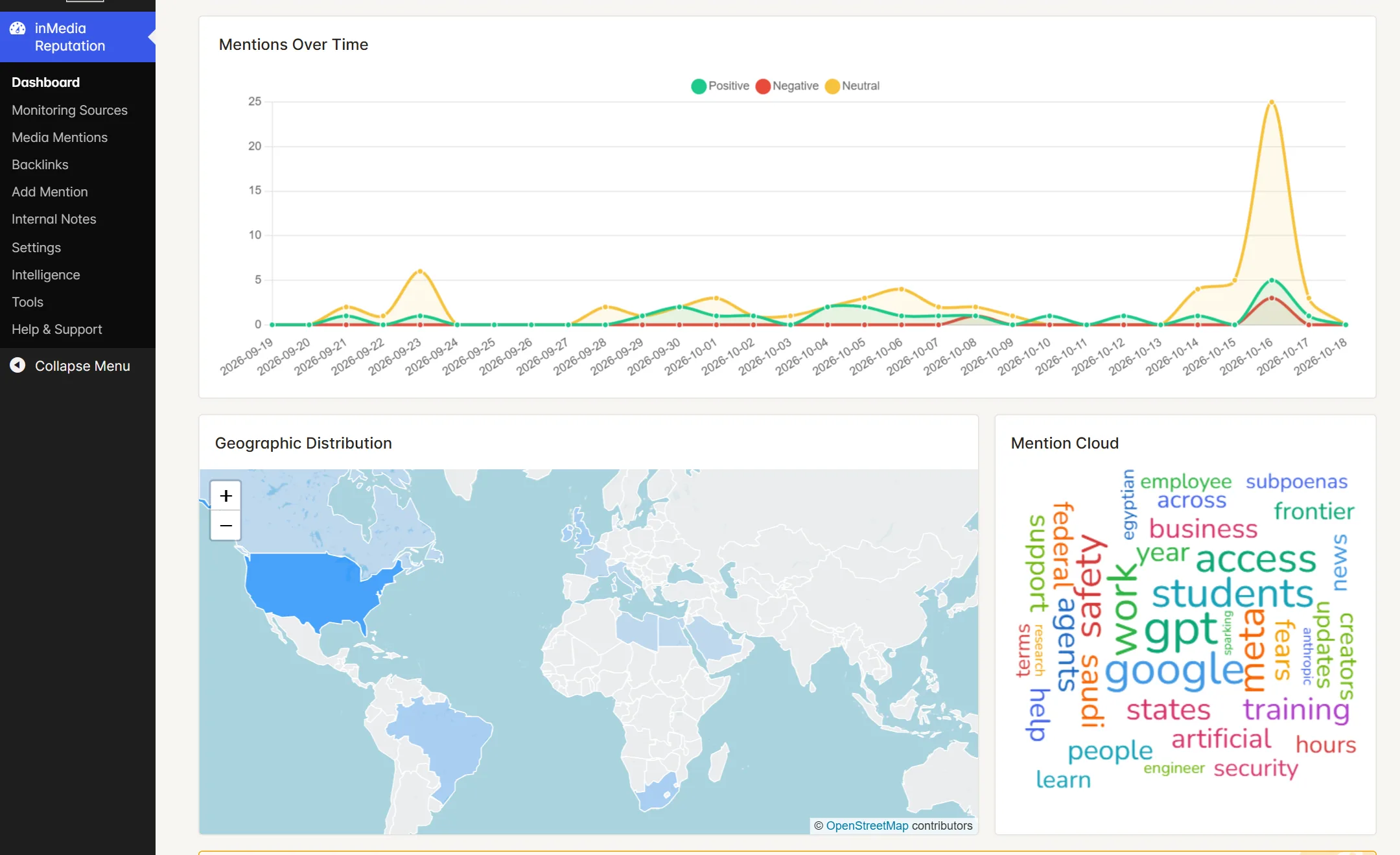Click the 2026-10-01 axis date label
The width and height of the screenshot is (1400, 855).
click(691, 357)
